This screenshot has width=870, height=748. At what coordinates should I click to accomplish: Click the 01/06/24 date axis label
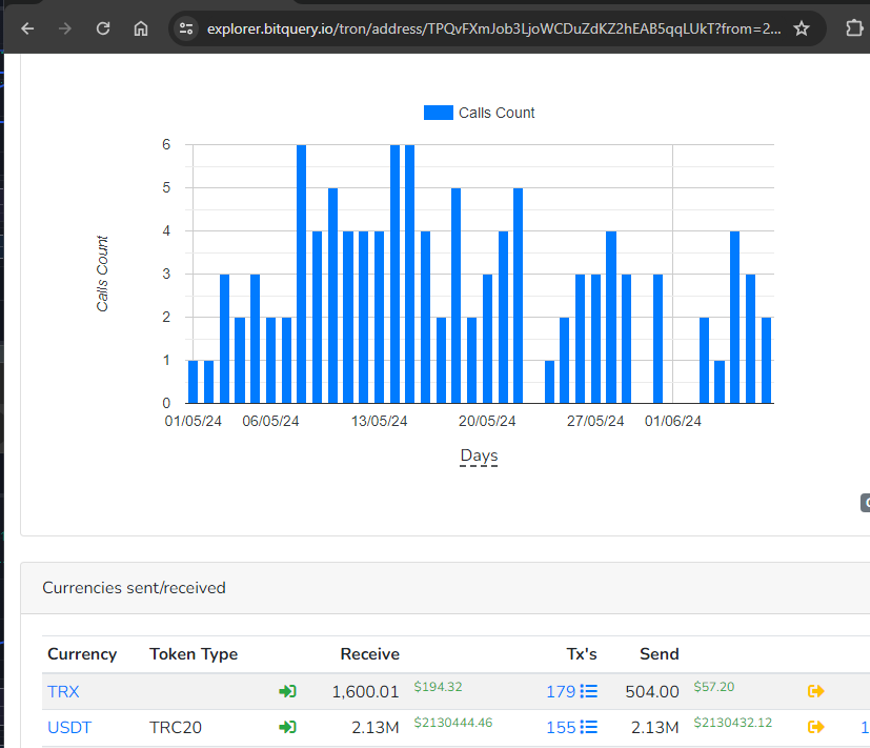coord(672,421)
